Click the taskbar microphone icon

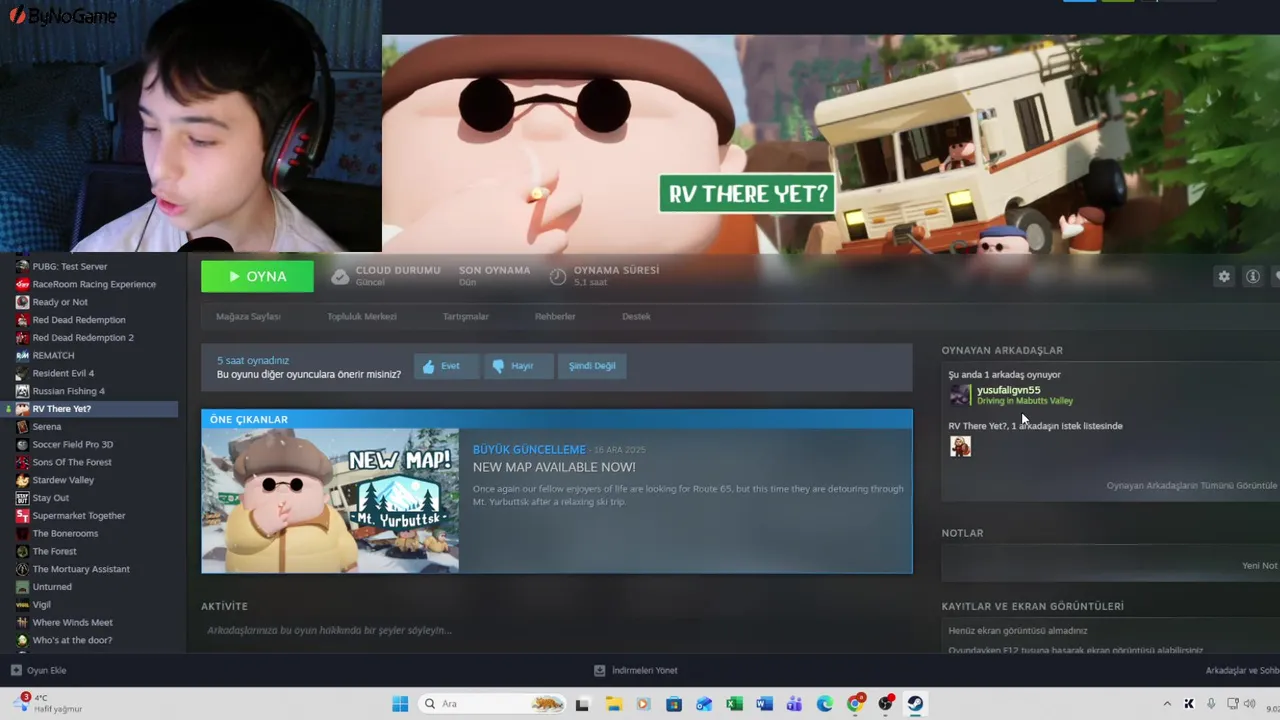click(x=1211, y=704)
